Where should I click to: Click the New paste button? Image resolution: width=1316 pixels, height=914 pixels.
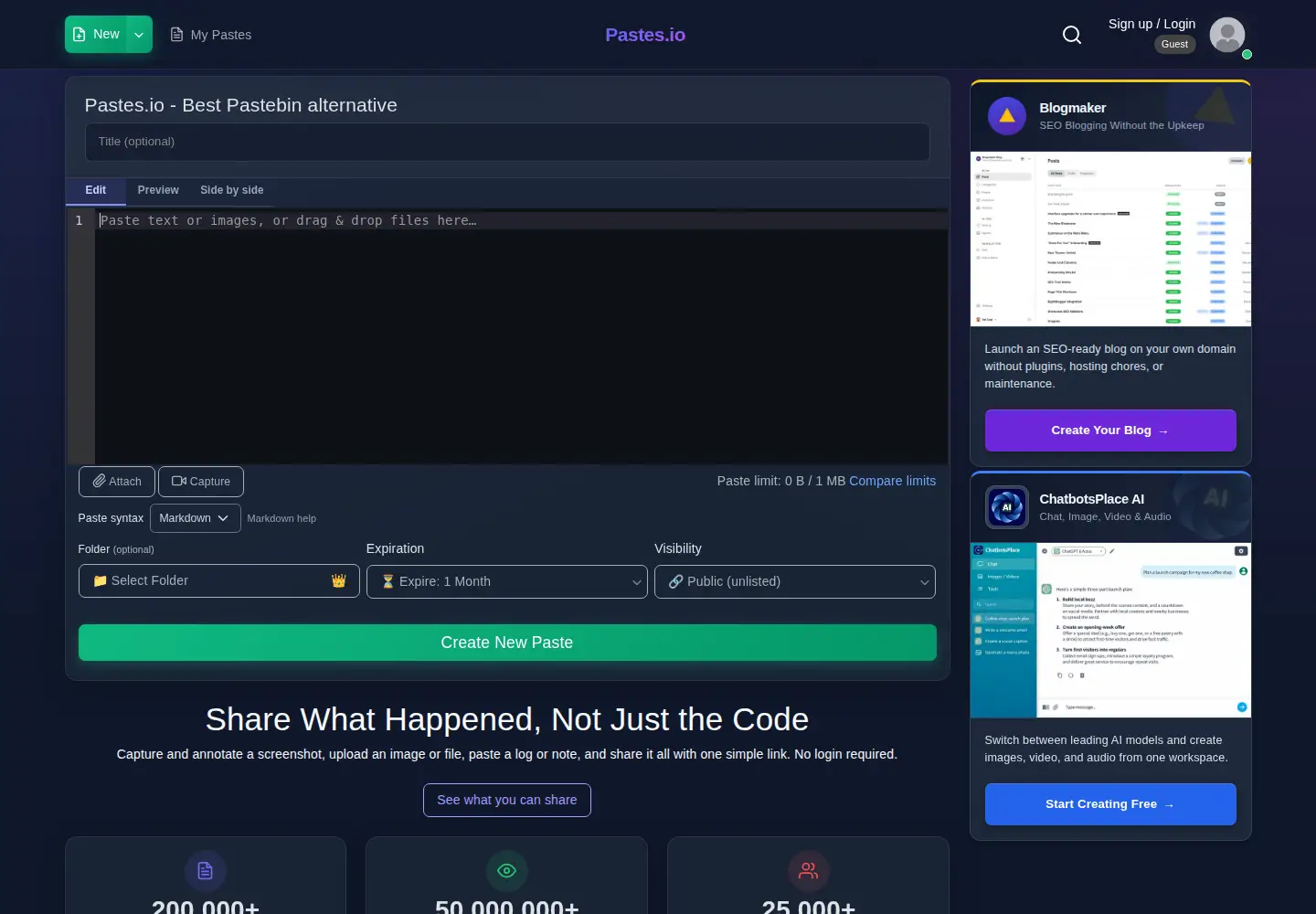pos(96,35)
